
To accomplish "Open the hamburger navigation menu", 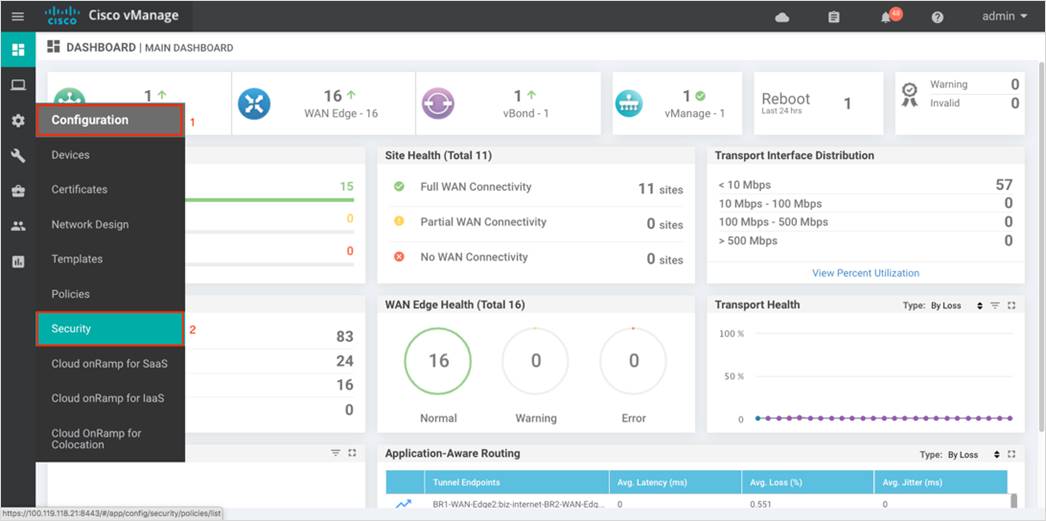I will [18, 17].
